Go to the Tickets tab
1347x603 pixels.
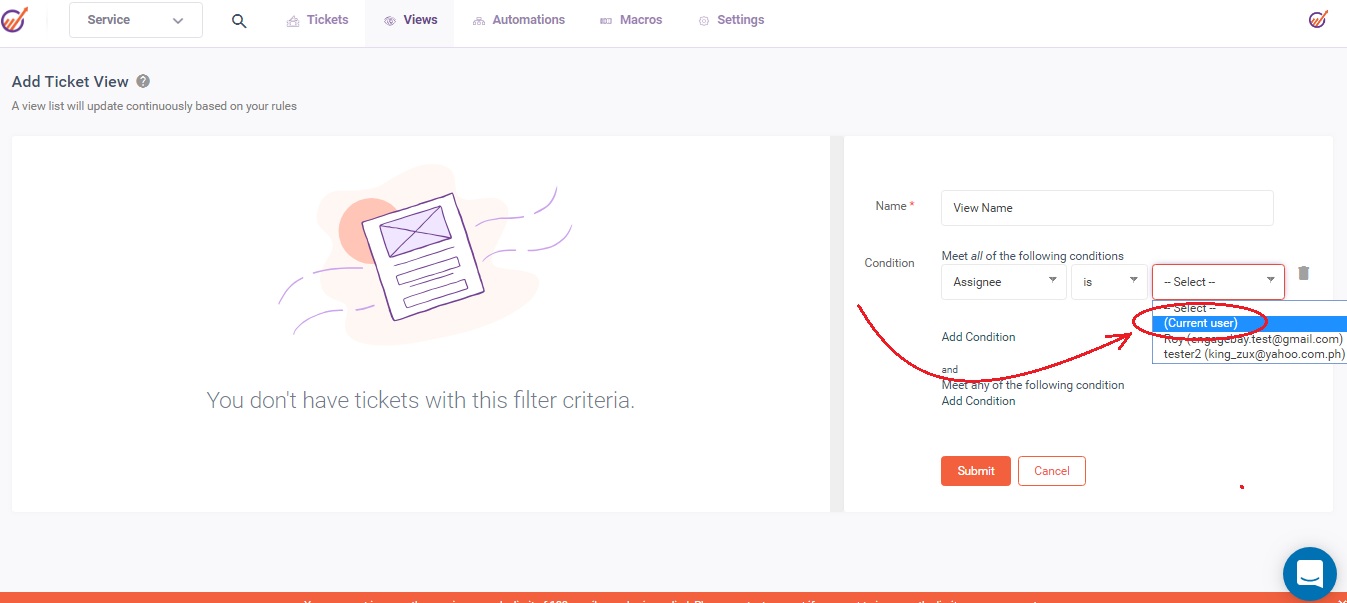click(x=318, y=20)
